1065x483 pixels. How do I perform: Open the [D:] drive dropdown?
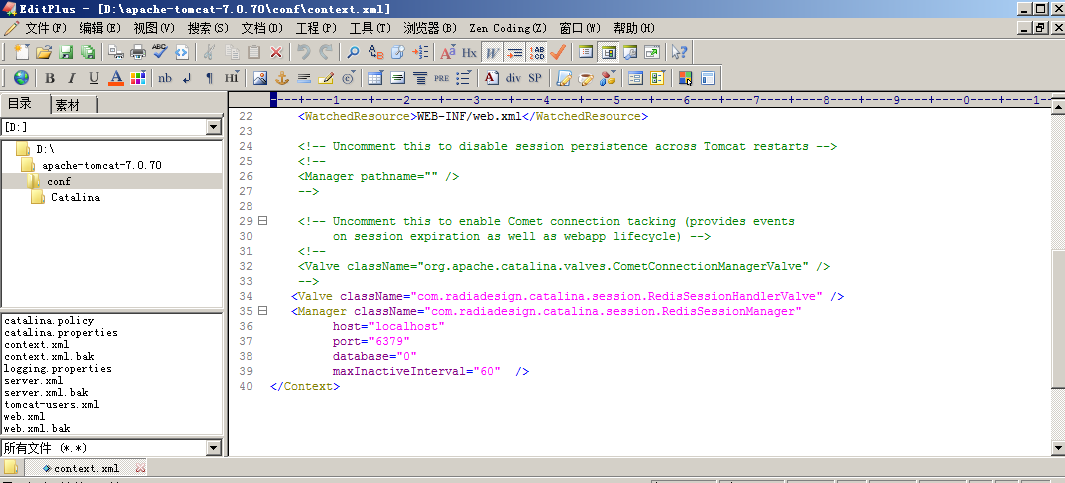click(x=214, y=127)
